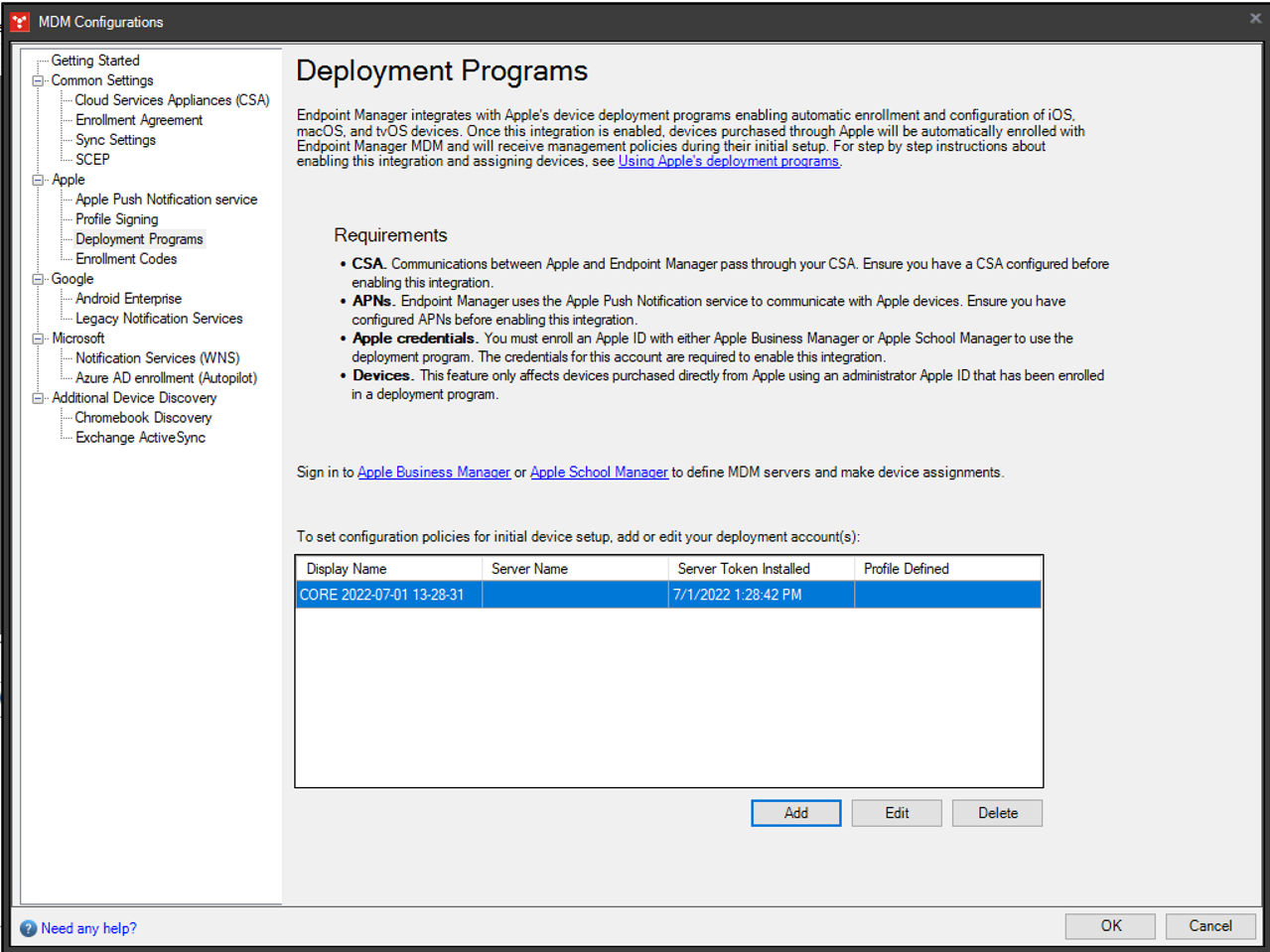Click the Add deployment account button
Screen dimensions: 1270x952
(x=795, y=813)
